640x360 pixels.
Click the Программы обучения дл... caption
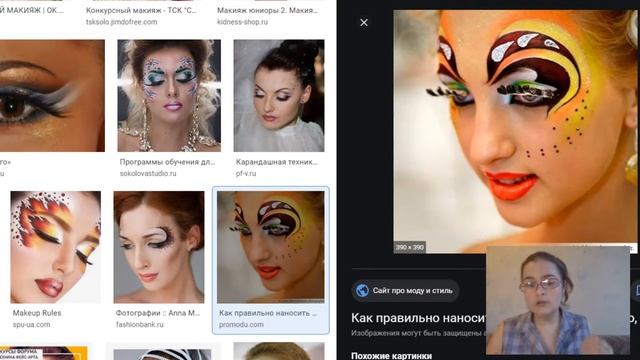[167, 162]
